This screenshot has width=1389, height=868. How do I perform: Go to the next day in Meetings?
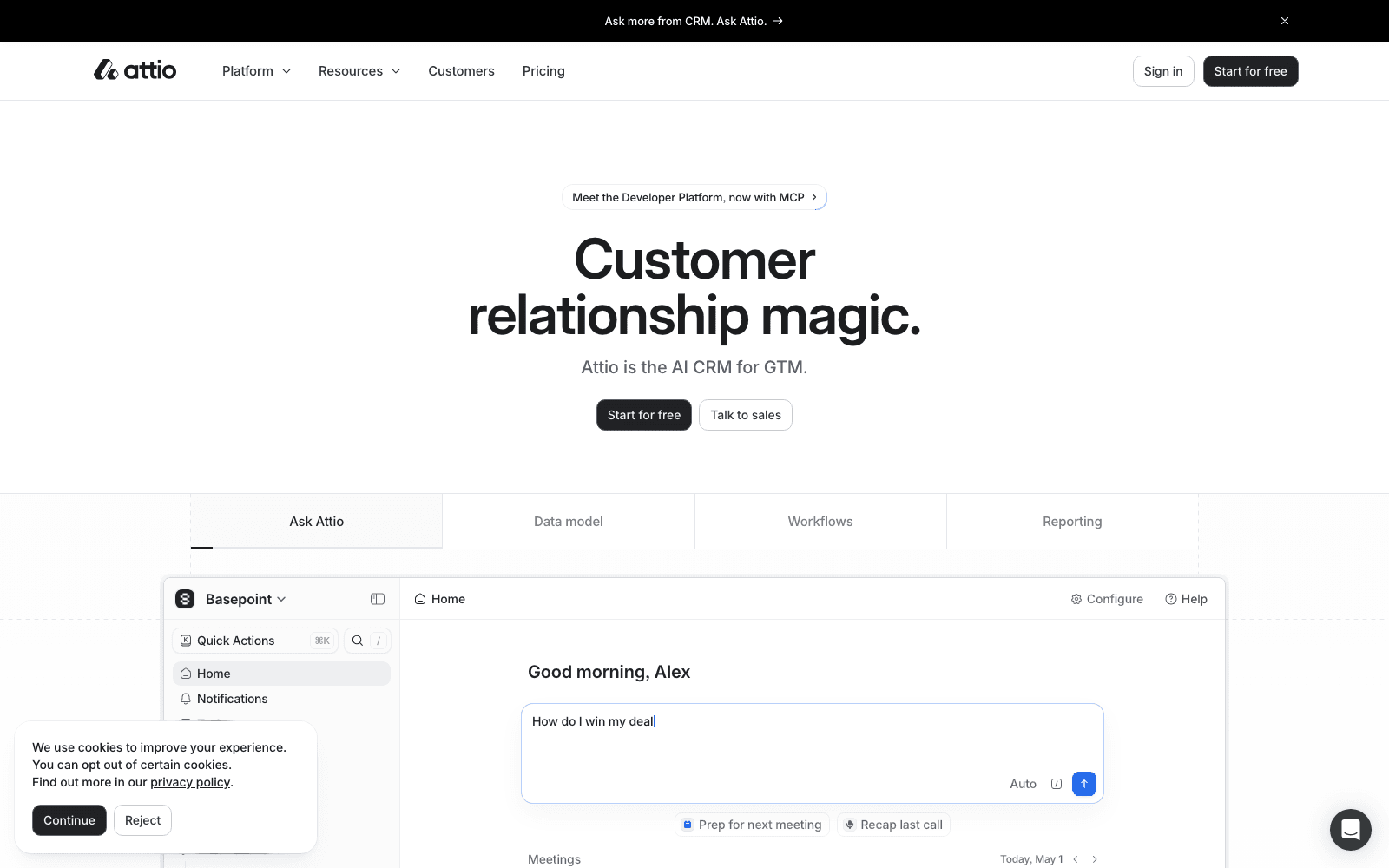[1095, 859]
